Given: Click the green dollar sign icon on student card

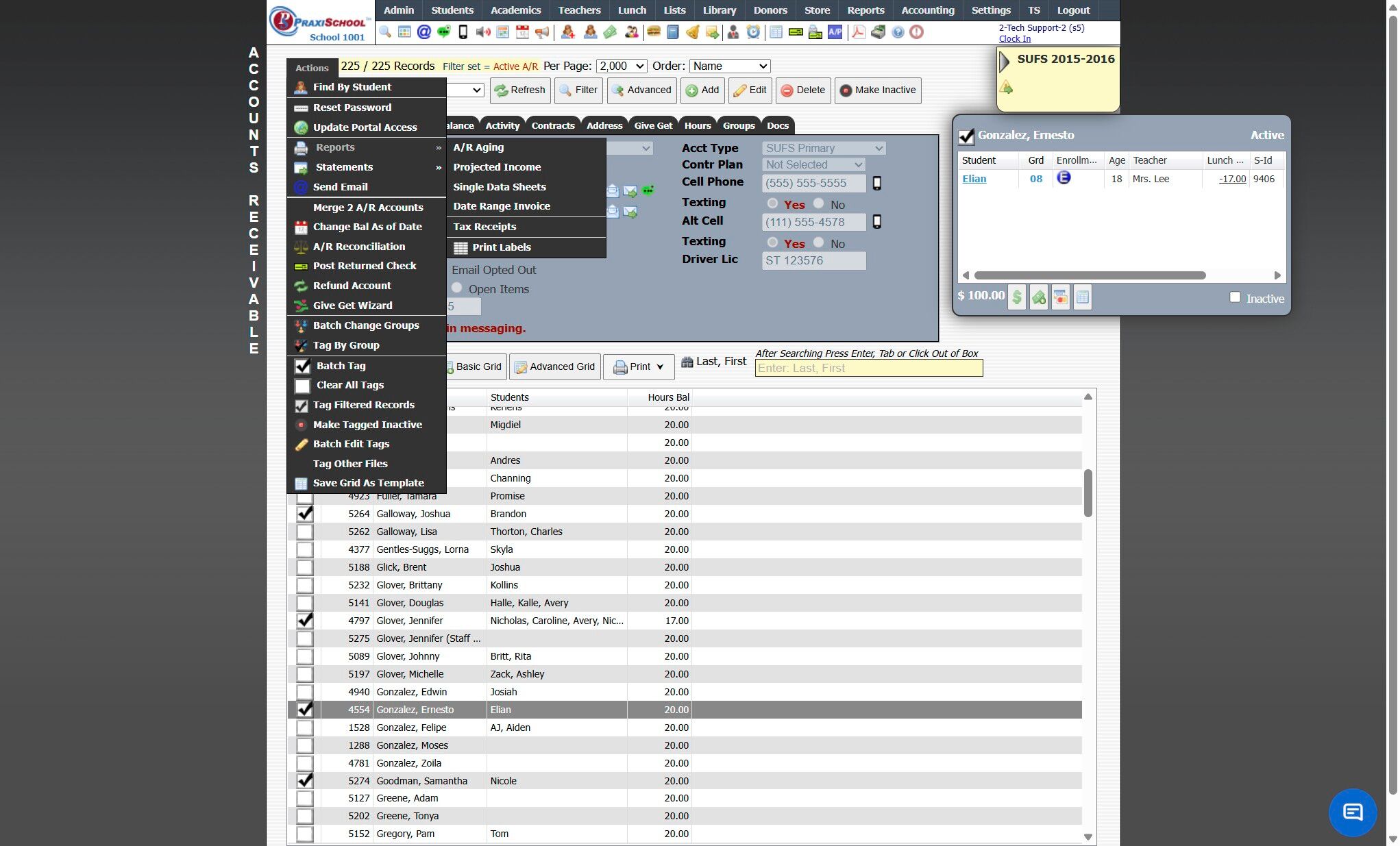Looking at the screenshot, I should coord(1017,297).
